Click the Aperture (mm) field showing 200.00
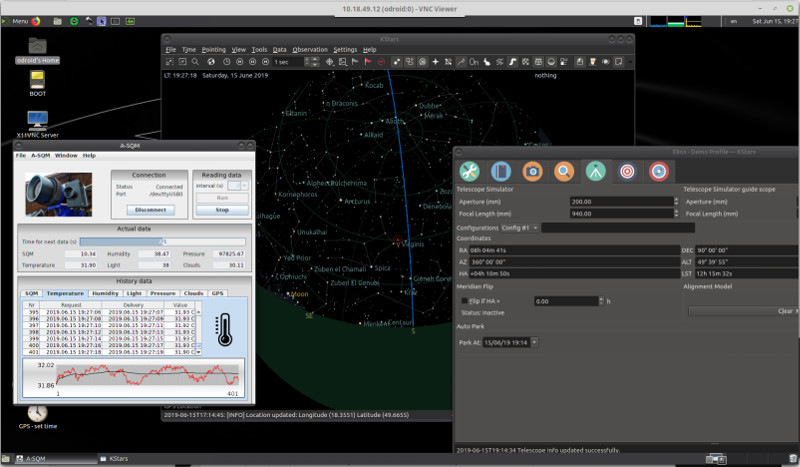The width and height of the screenshot is (800, 467). pyautogui.click(x=621, y=202)
